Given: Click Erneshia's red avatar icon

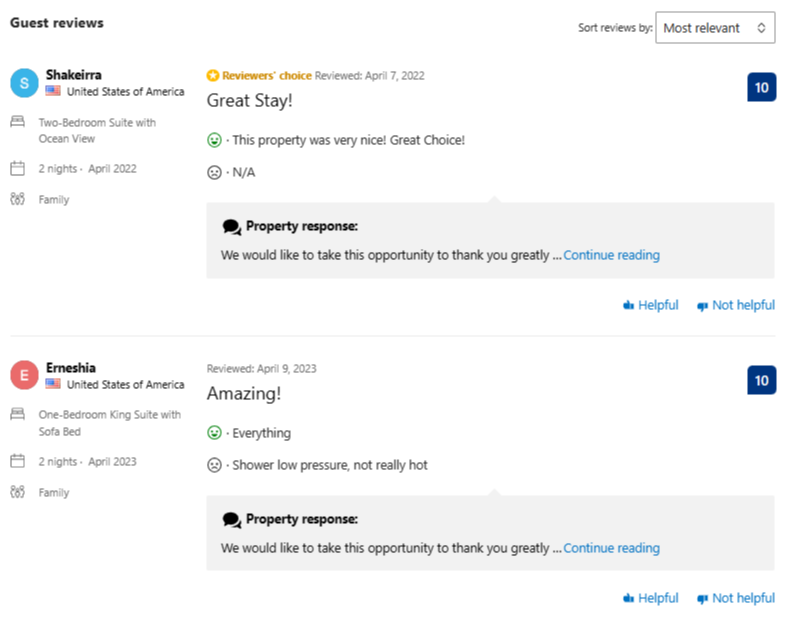Looking at the screenshot, I should pos(24,375).
